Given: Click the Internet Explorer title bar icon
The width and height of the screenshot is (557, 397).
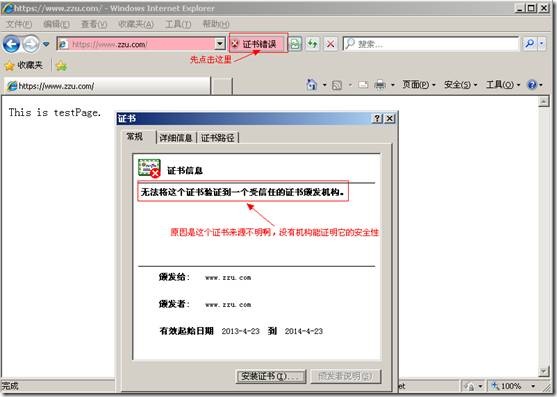Looking at the screenshot, I should pos(7,8).
